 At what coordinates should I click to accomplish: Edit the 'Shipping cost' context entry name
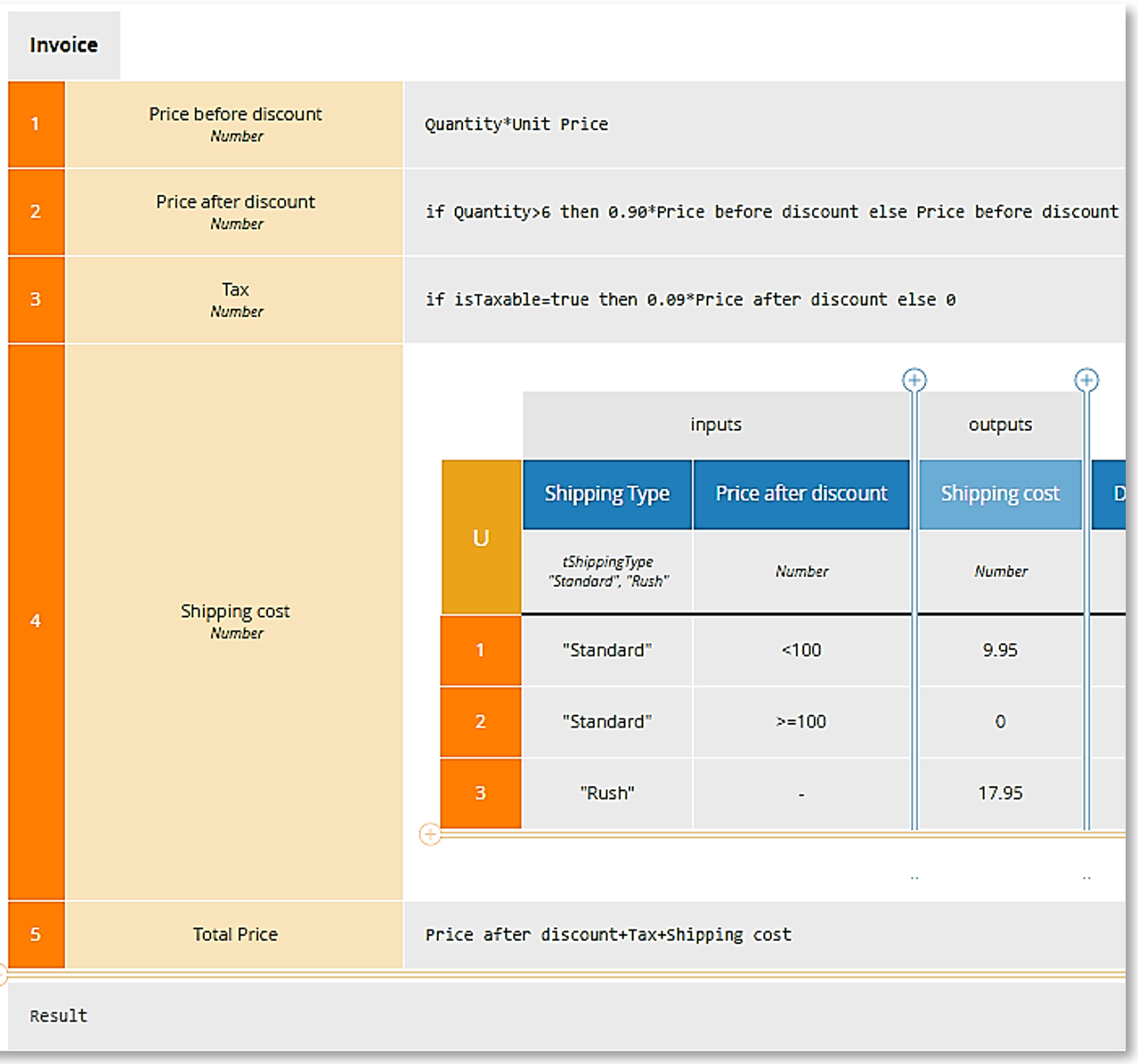[x=235, y=622]
